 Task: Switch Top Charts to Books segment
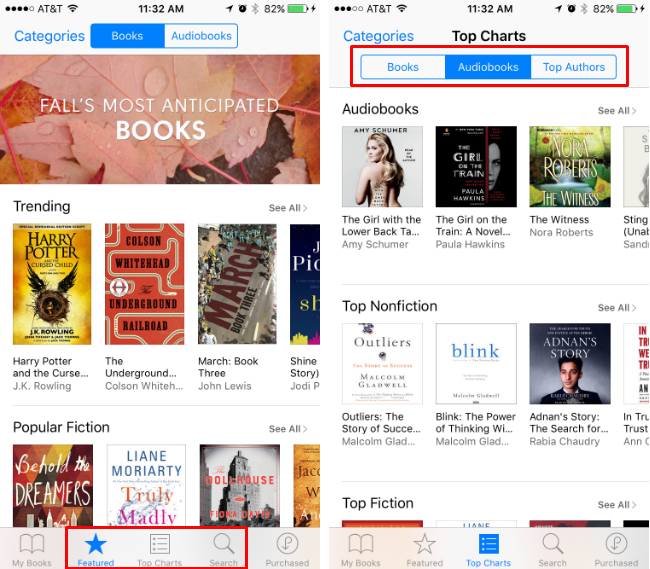(403, 67)
